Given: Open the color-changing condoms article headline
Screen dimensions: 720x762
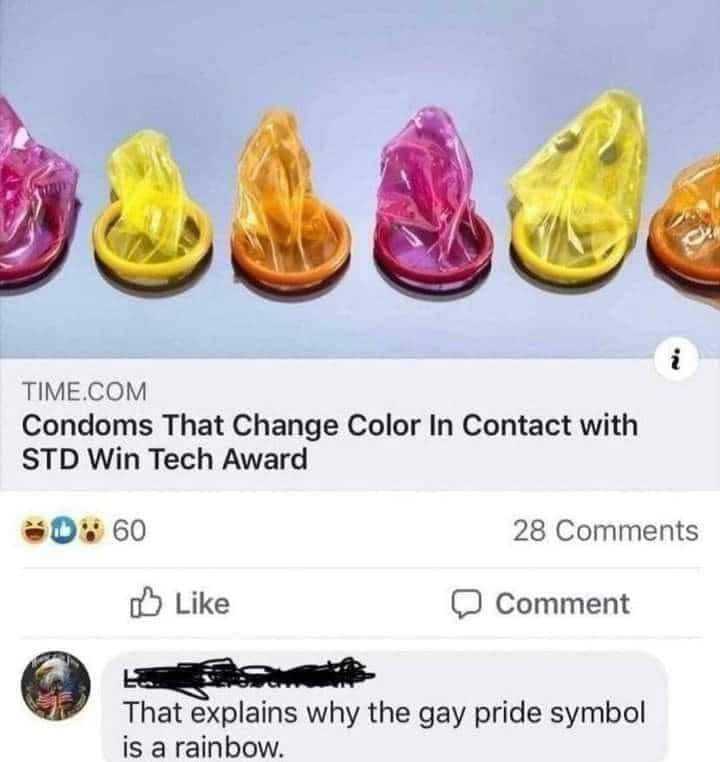Looking at the screenshot, I should 329,441.
